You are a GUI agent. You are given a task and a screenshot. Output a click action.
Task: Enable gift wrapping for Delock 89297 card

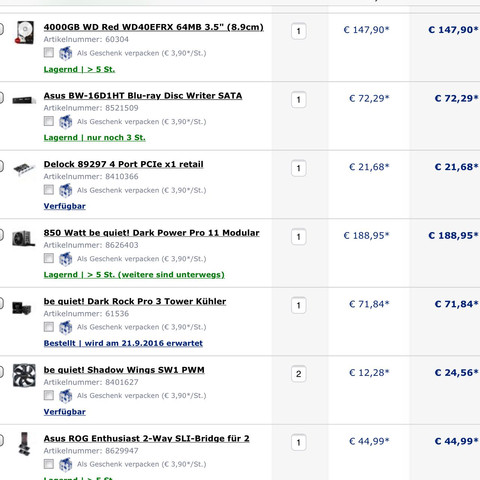(49, 190)
